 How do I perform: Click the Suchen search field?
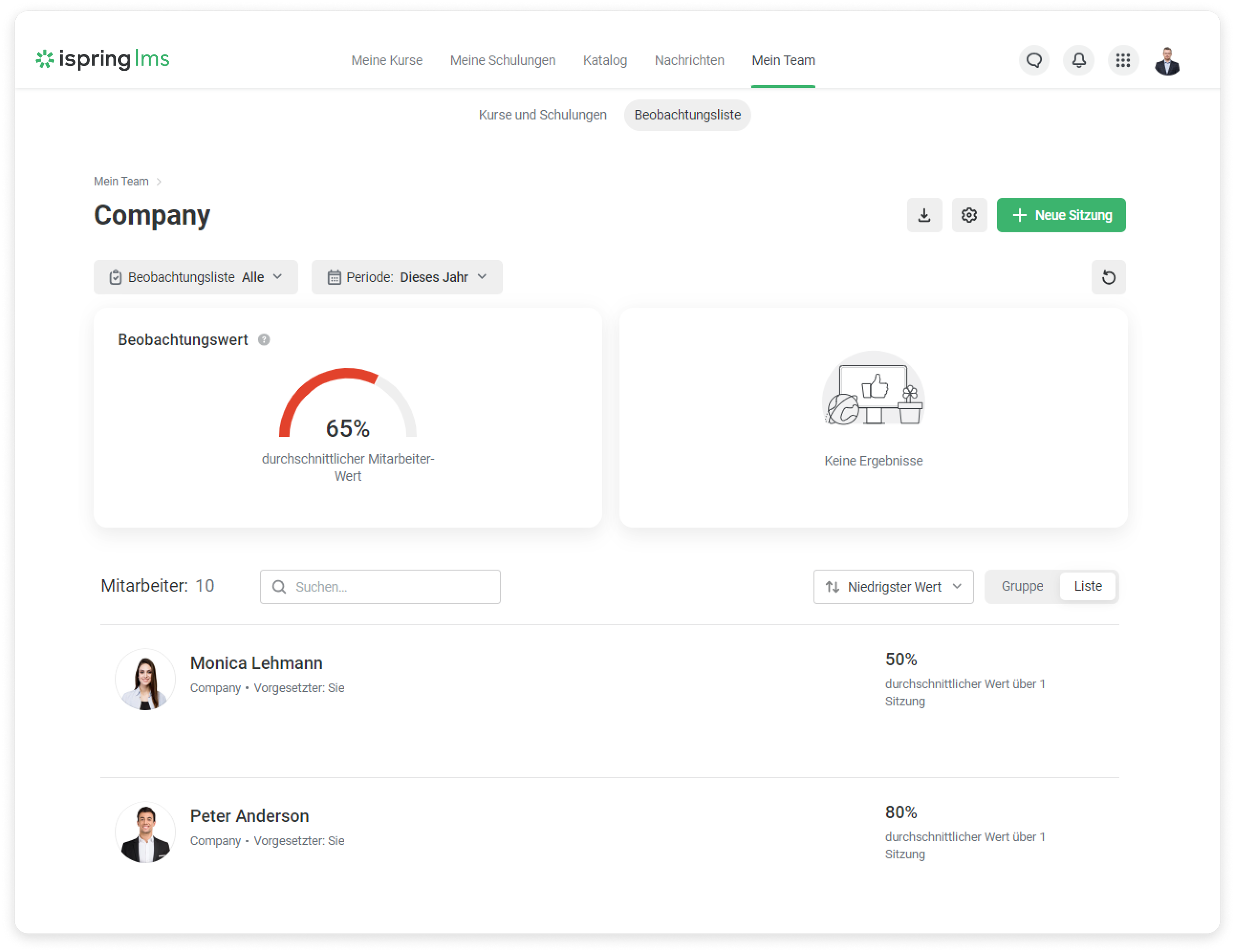pos(380,587)
